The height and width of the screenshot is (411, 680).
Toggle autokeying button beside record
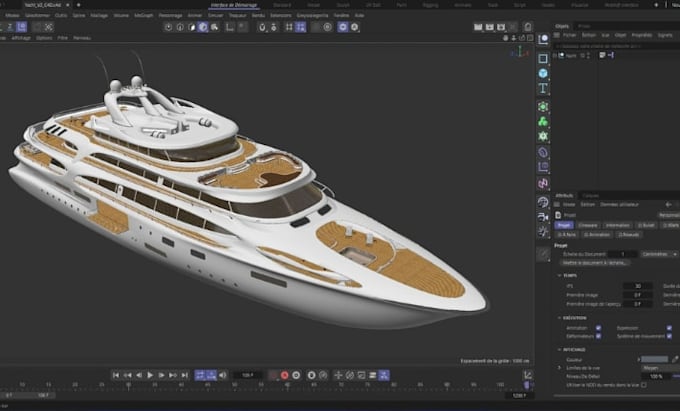click(x=296, y=375)
